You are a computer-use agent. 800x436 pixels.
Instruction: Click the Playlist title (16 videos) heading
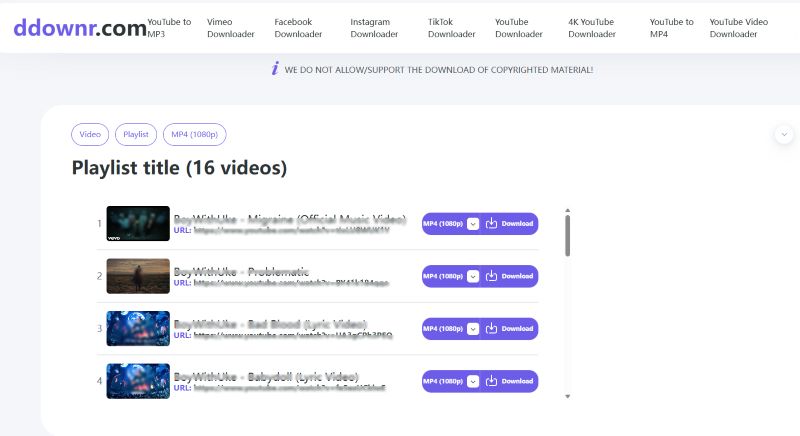coord(179,168)
